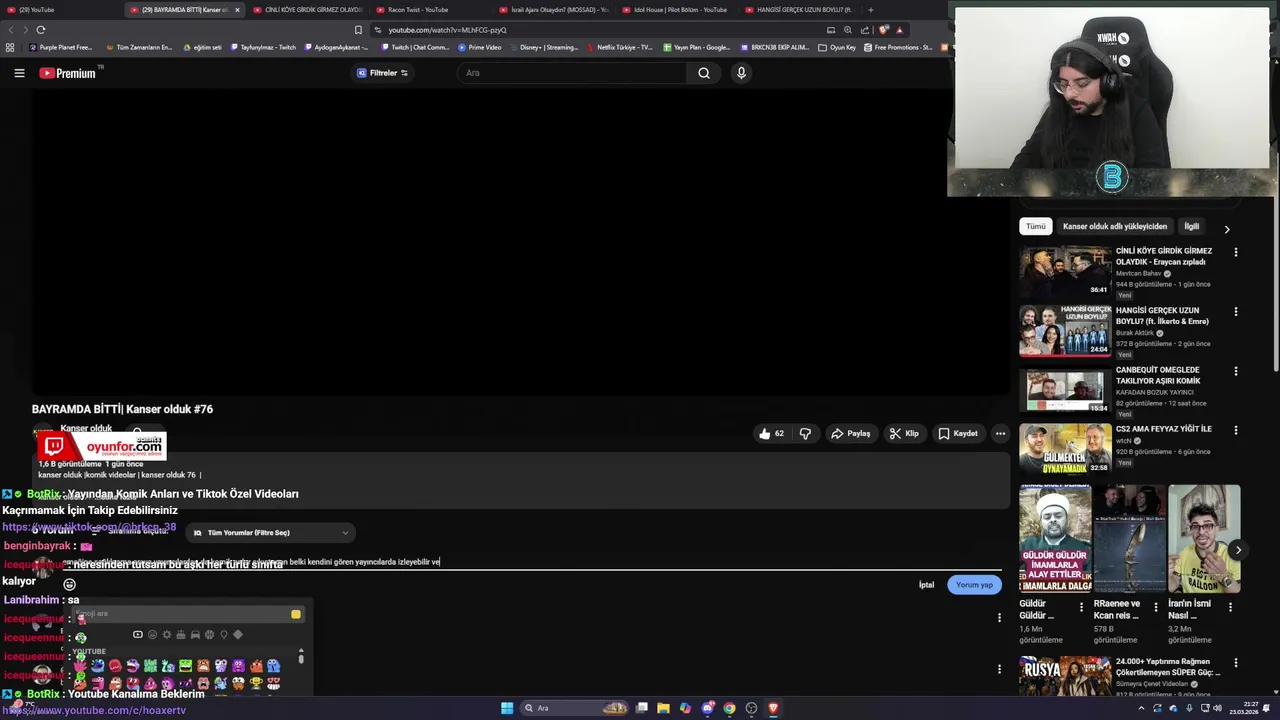Open the 'Tayfunyılmaz - Twitch' bookmark
Screen dimensions: 1280x720
tap(261, 47)
